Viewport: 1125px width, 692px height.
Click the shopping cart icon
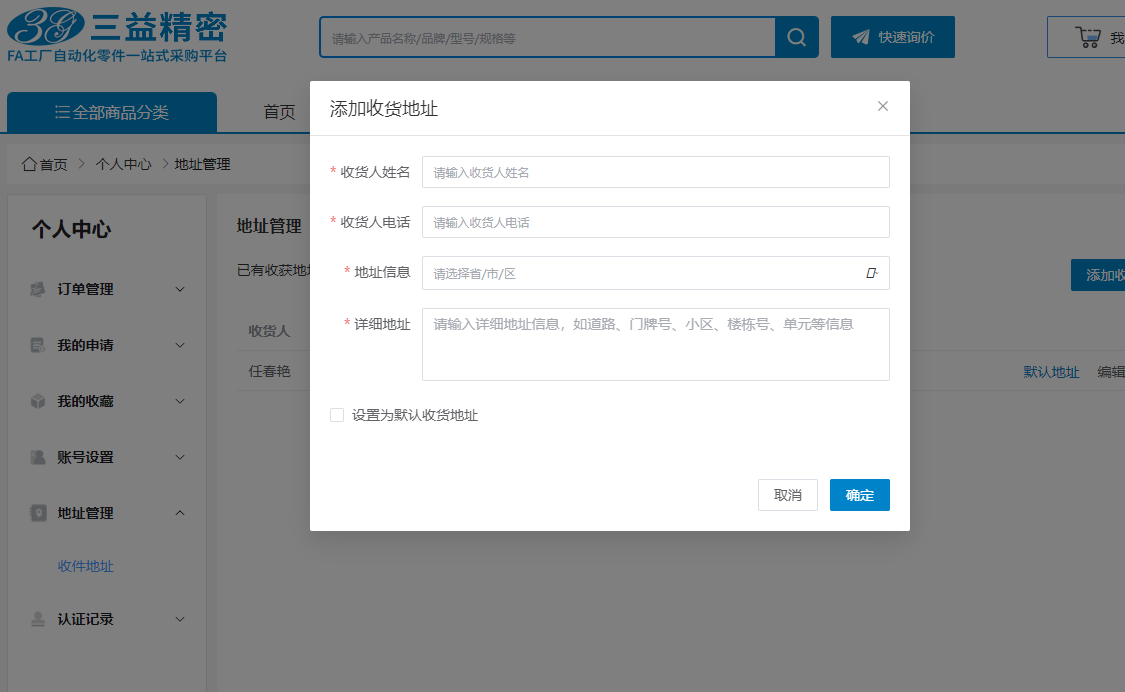tap(1088, 37)
